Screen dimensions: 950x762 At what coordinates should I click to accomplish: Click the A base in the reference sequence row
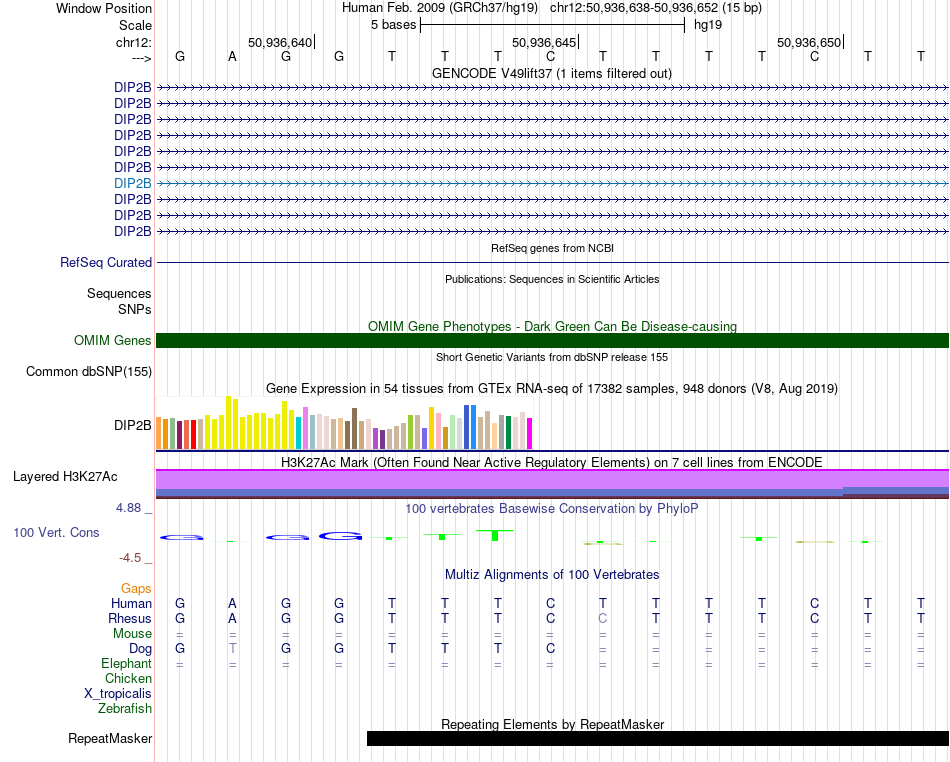tap(232, 57)
